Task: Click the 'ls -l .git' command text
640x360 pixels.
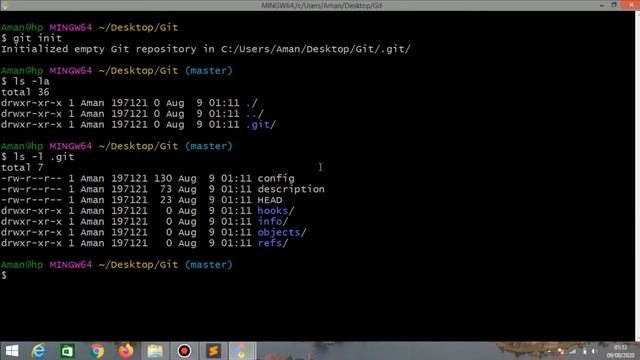Action: point(44,157)
